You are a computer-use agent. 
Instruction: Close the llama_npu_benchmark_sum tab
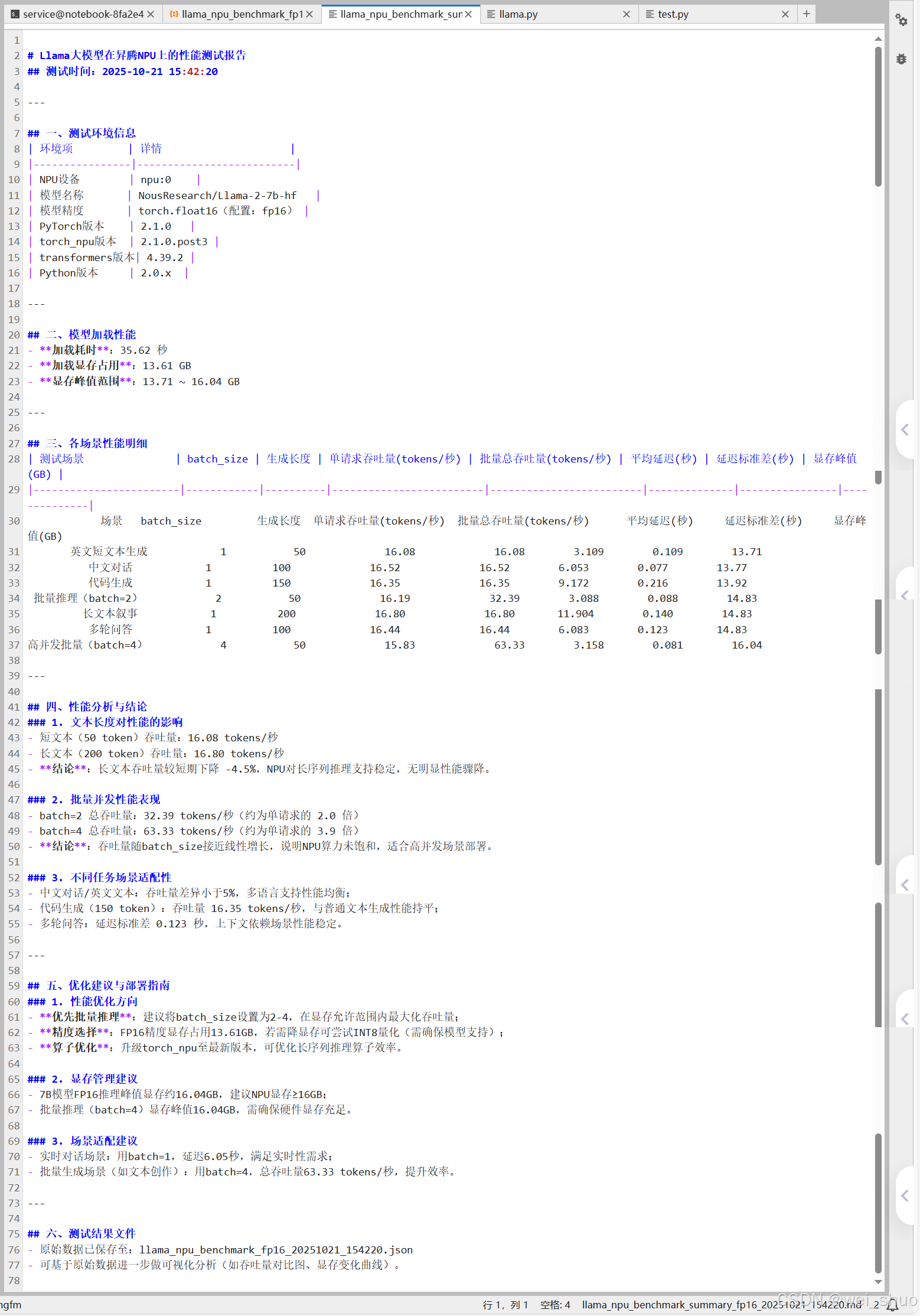tap(468, 14)
